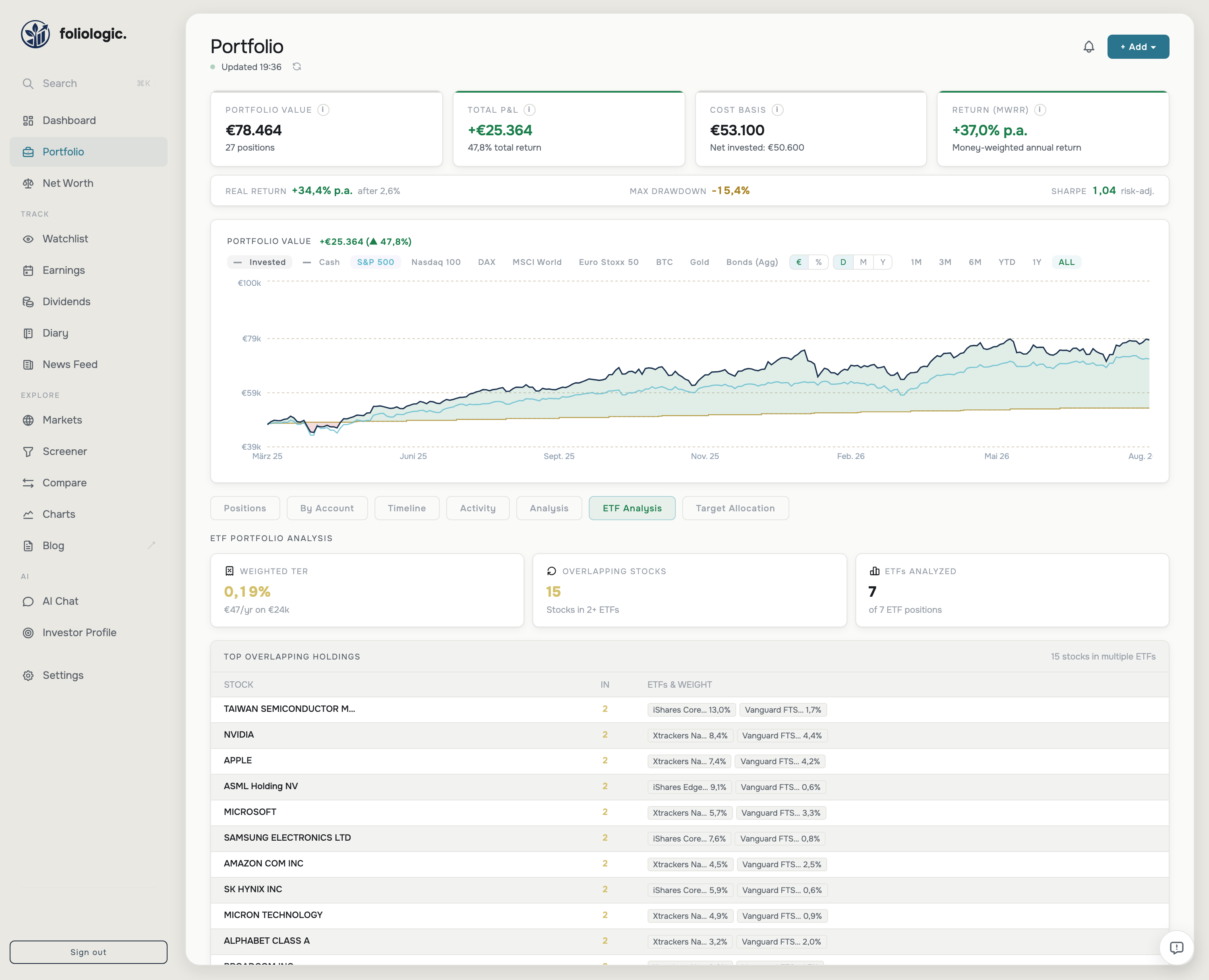Screen dimensions: 1209x980
Task: Open the Portfolio Value info icon
Action: pos(323,110)
